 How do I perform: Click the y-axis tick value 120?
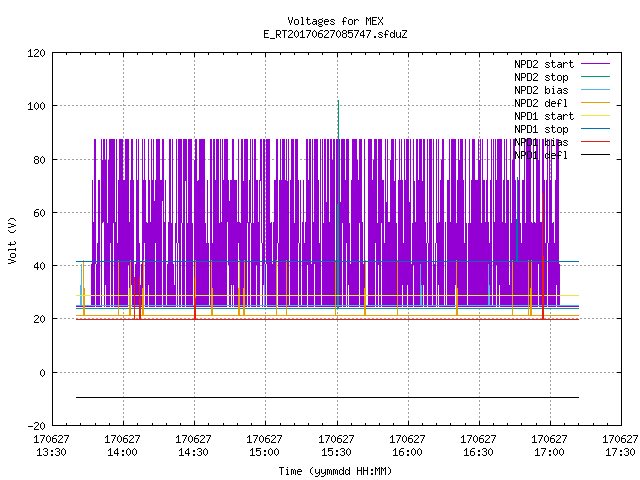(x=36, y=53)
